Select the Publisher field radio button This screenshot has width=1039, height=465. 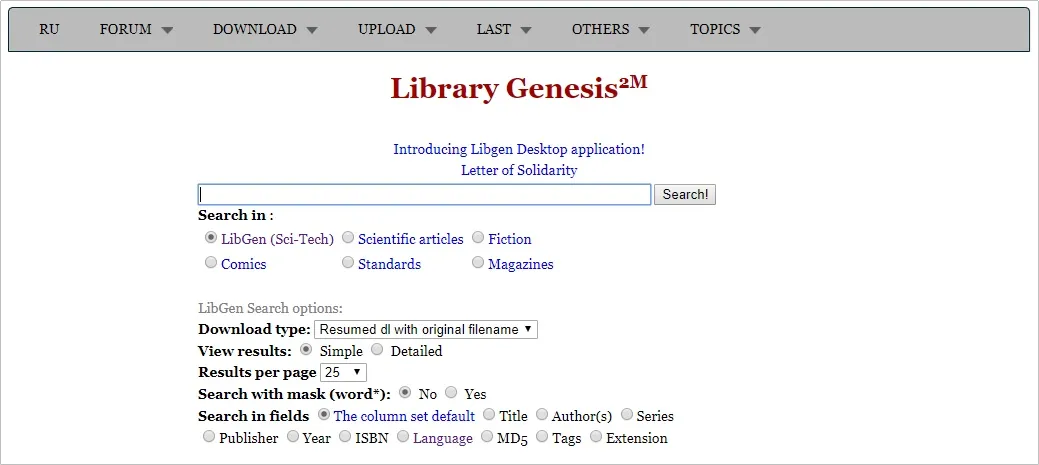pyautogui.click(x=209, y=436)
